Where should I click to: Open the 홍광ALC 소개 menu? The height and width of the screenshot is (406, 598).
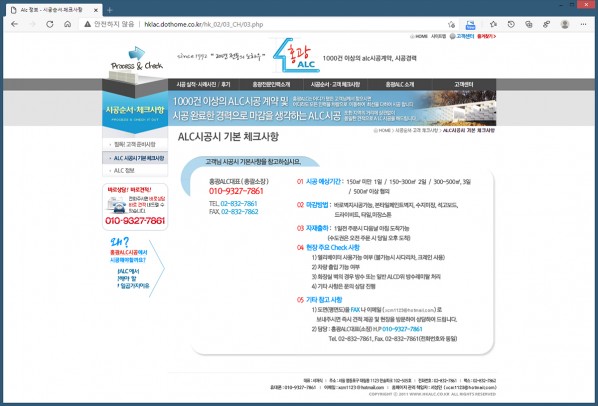(x=400, y=84)
